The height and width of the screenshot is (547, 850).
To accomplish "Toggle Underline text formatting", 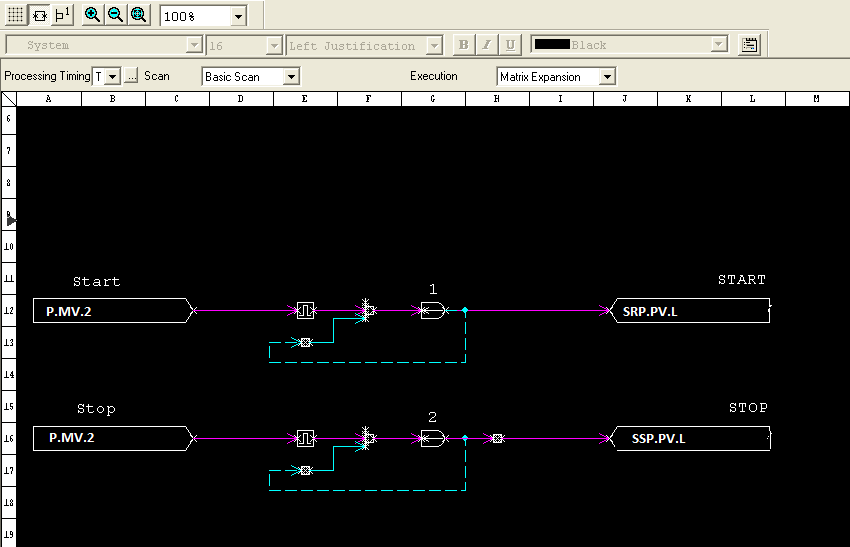I will tap(510, 45).
